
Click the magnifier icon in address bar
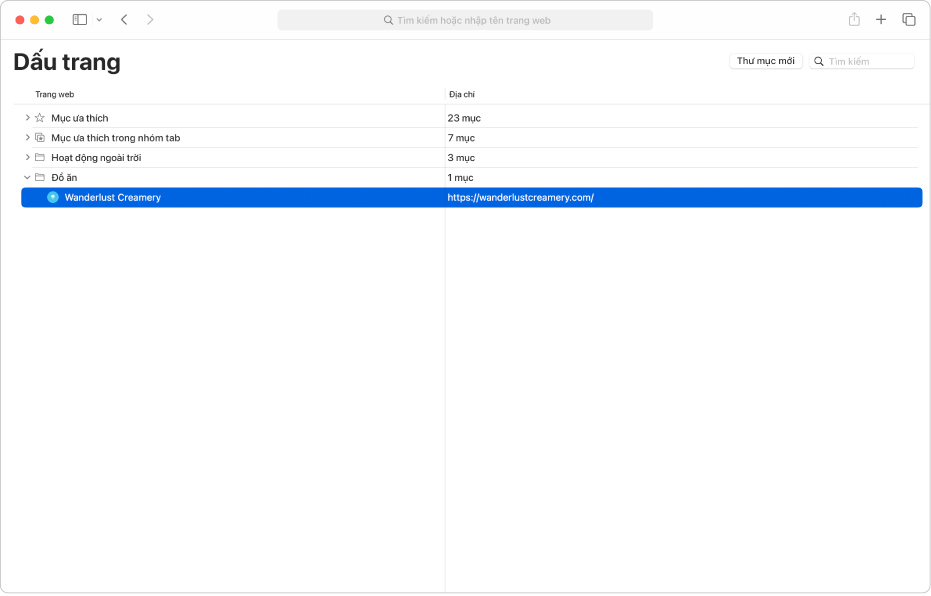(388, 20)
